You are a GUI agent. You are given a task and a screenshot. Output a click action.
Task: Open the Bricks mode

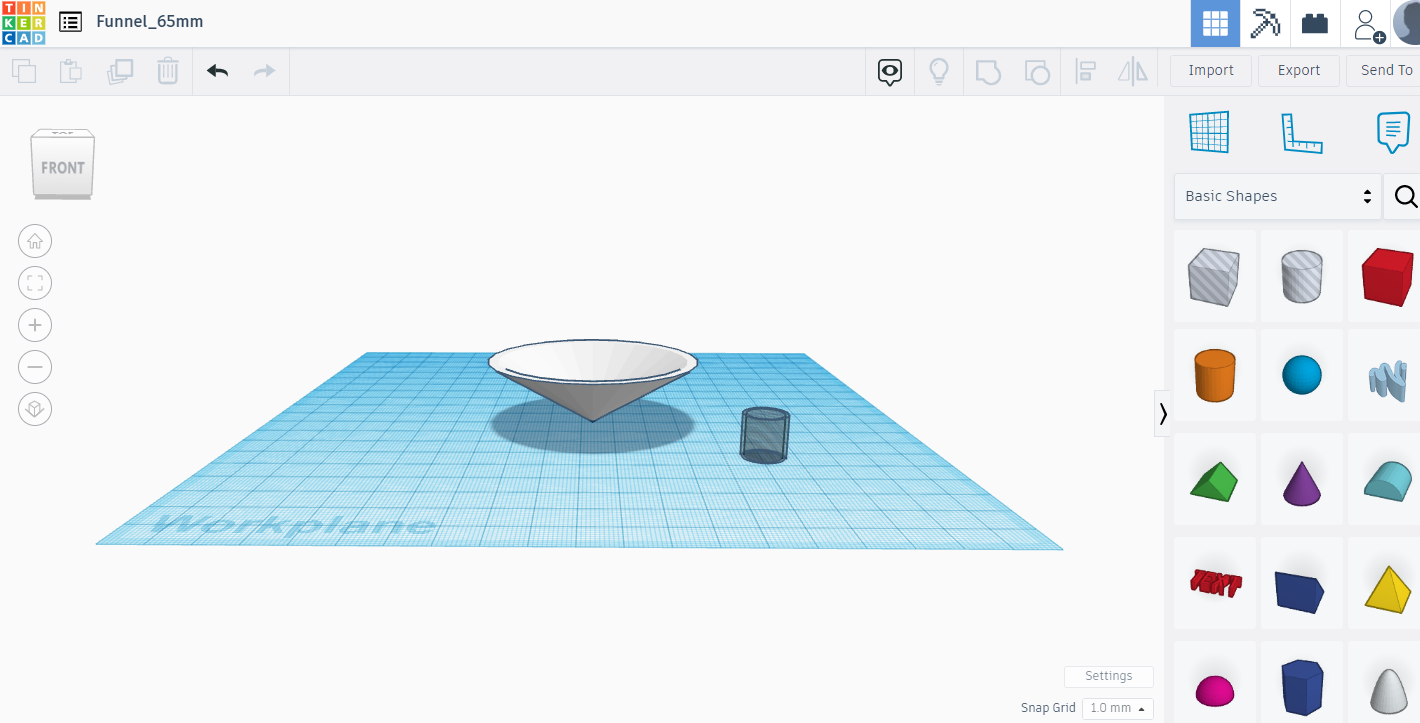pyautogui.click(x=1315, y=24)
